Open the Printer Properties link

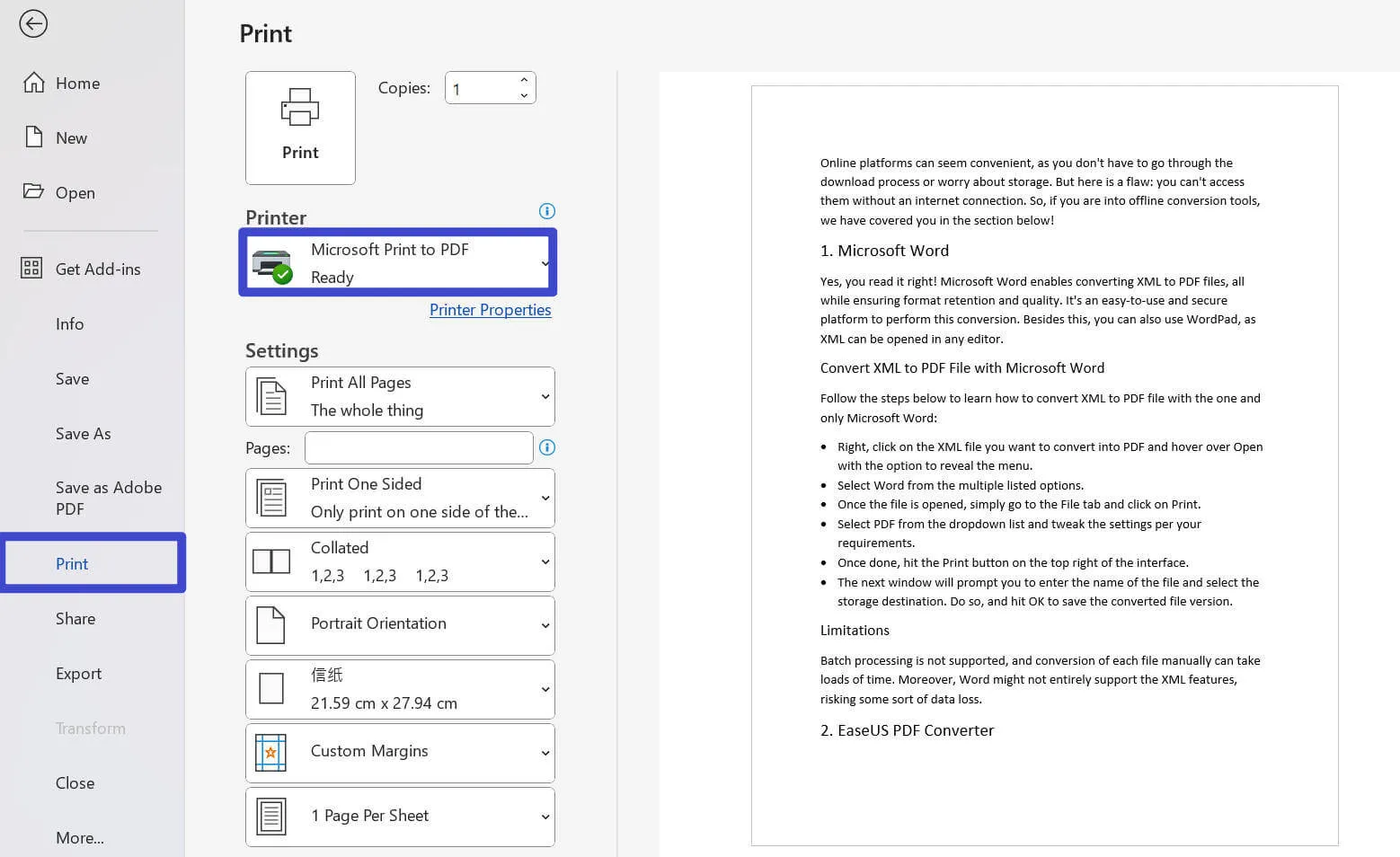pos(490,309)
